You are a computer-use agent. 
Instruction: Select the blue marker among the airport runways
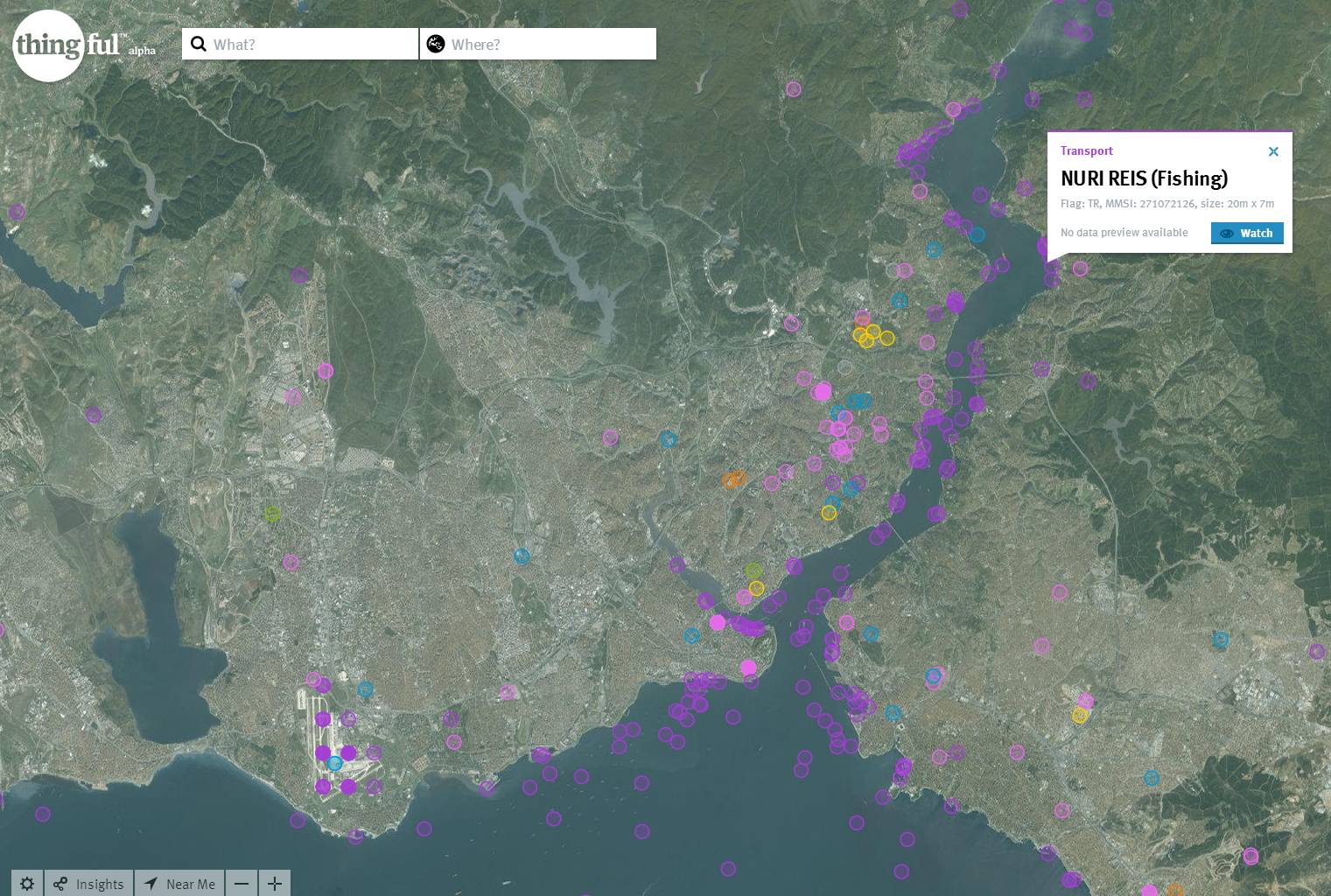pyautogui.click(x=334, y=764)
